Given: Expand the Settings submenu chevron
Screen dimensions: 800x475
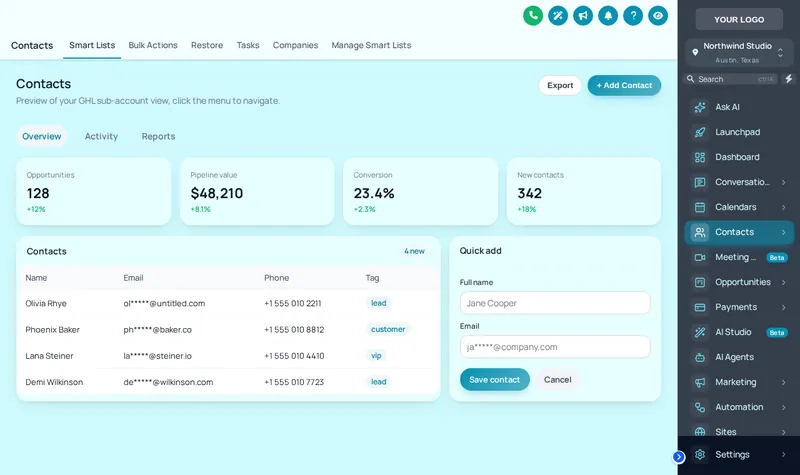Looking at the screenshot, I should pos(783,455).
